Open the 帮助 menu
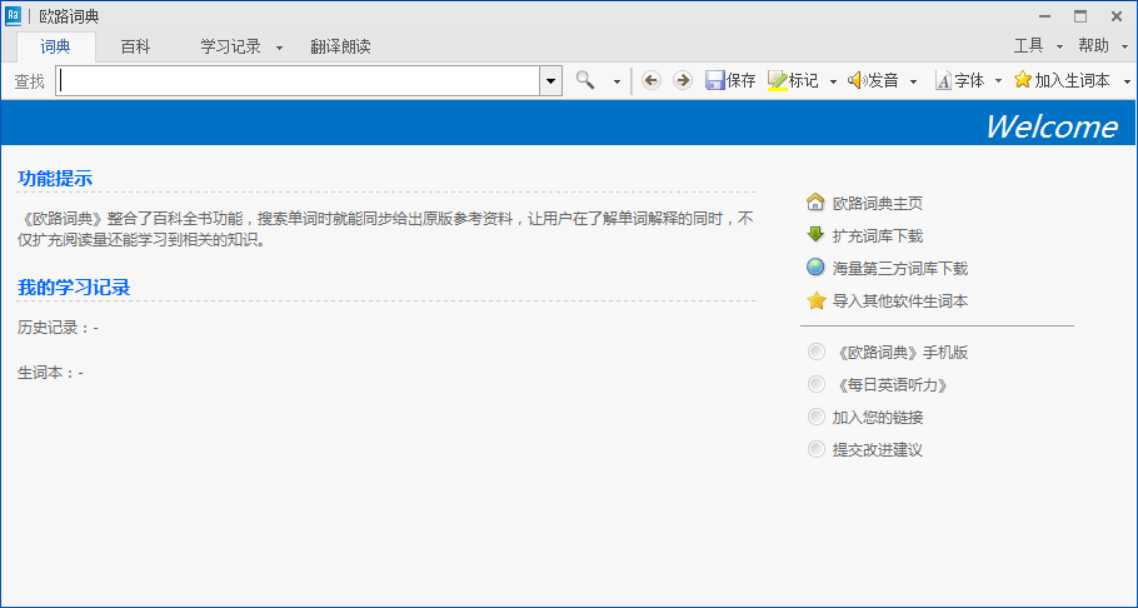 point(1094,46)
